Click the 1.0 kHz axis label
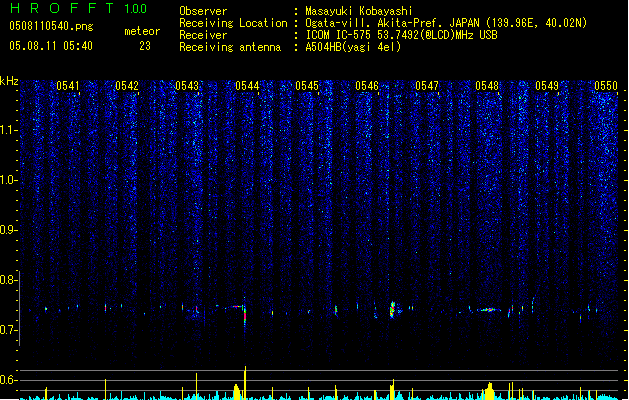629x400 pixels. pyautogui.click(x=8, y=180)
